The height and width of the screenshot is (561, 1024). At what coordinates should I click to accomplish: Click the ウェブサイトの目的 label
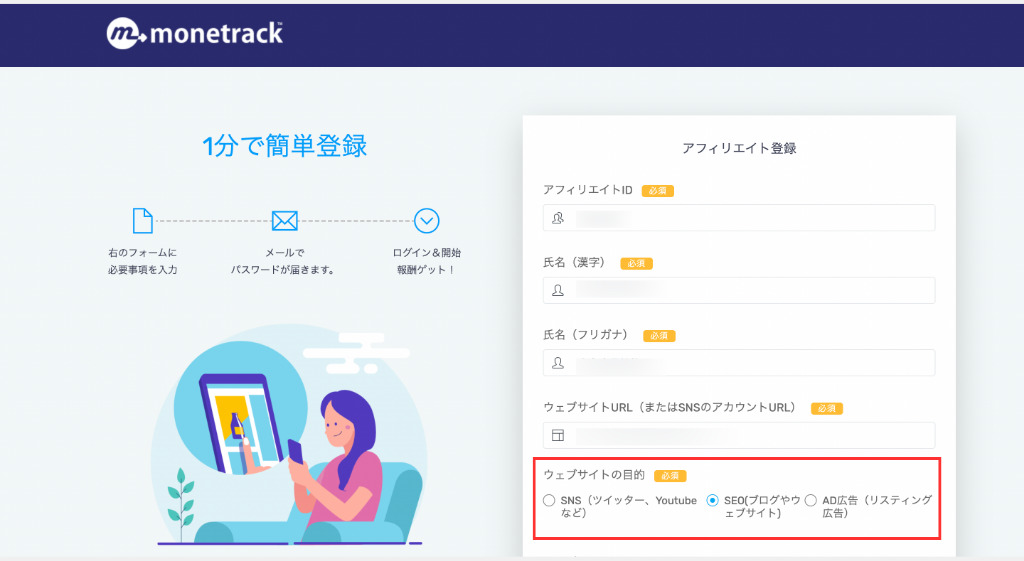click(594, 475)
